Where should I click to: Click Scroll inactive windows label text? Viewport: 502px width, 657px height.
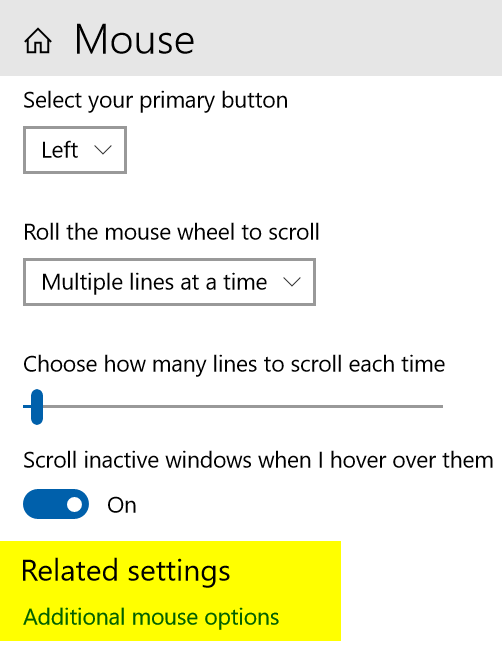[x=258, y=460]
